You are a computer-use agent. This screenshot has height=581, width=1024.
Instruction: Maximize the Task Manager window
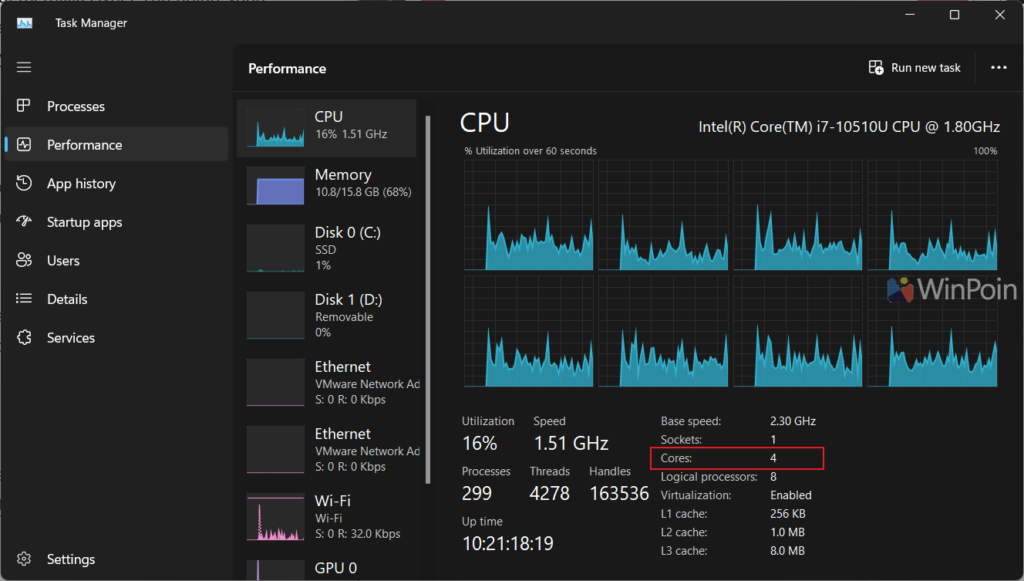tap(954, 15)
